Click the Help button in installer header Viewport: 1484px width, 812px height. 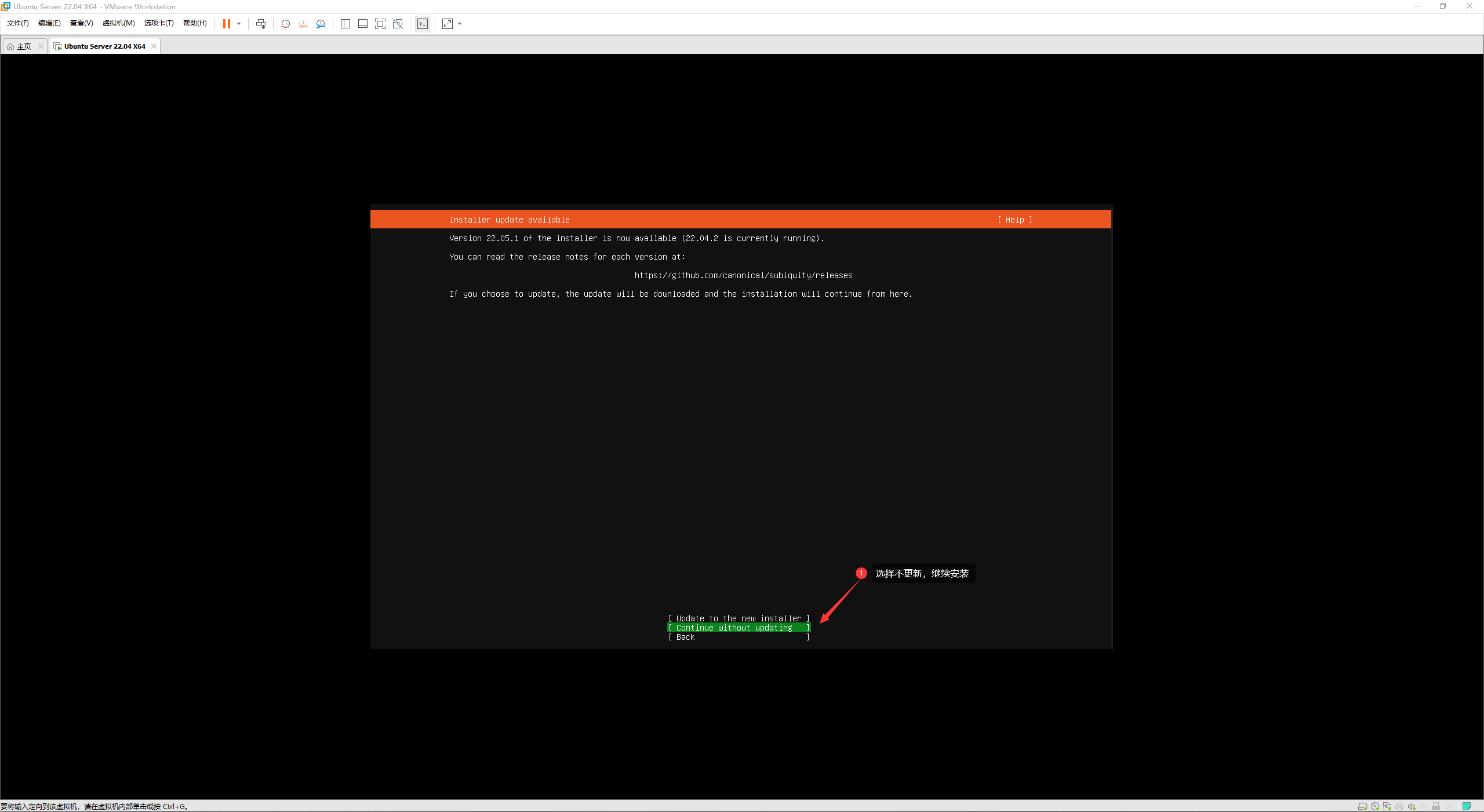[x=1014, y=220]
